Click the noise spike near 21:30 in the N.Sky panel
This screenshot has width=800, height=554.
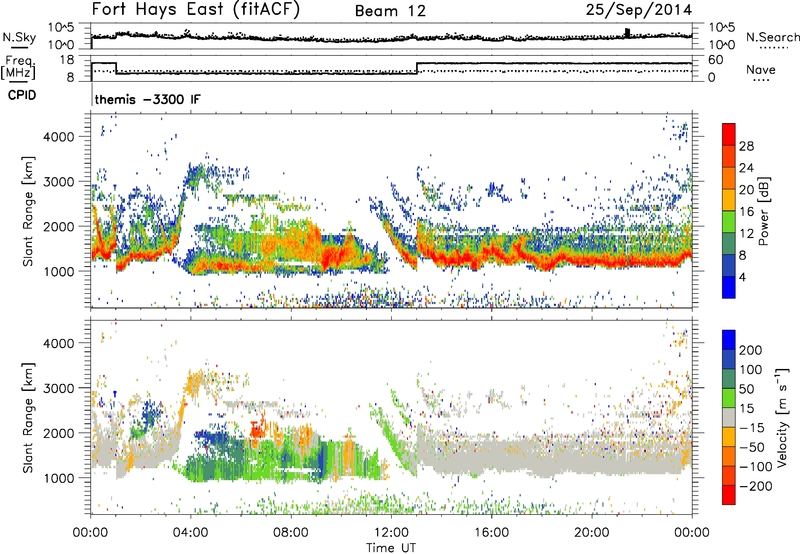pyautogui.click(x=628, y=33)
